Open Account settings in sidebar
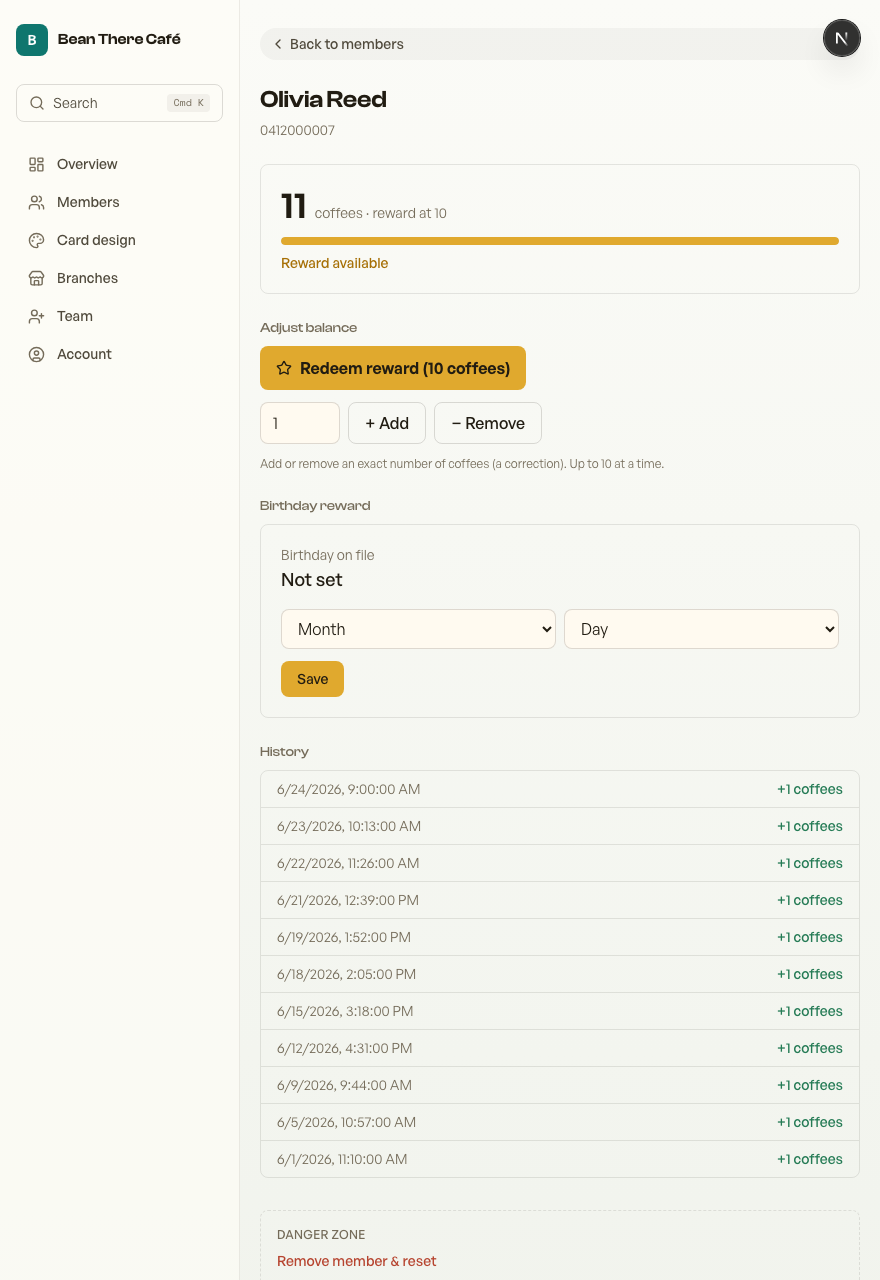Screen dimensions: 880x1280 (x=119, y=354)
